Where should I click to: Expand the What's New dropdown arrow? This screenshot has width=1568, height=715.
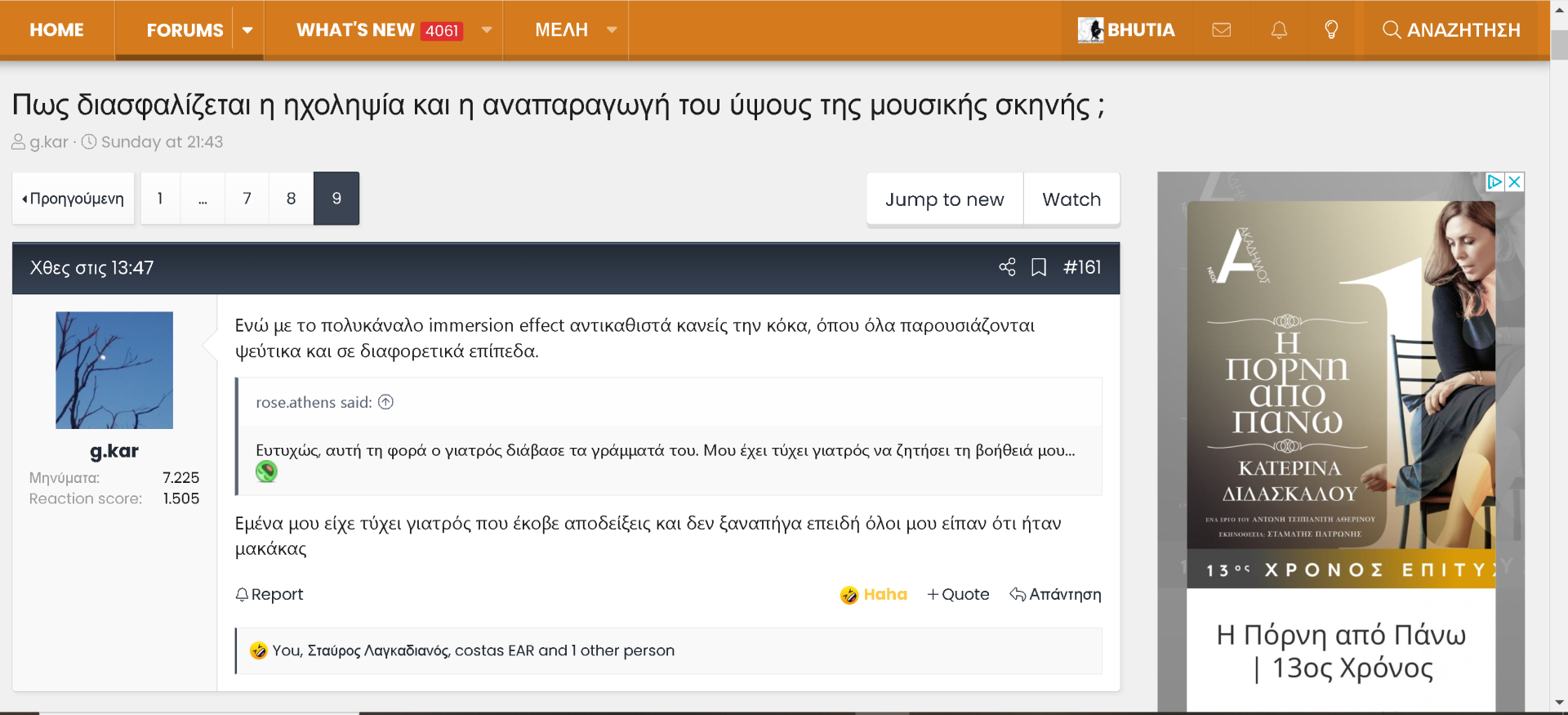(487, 30)
